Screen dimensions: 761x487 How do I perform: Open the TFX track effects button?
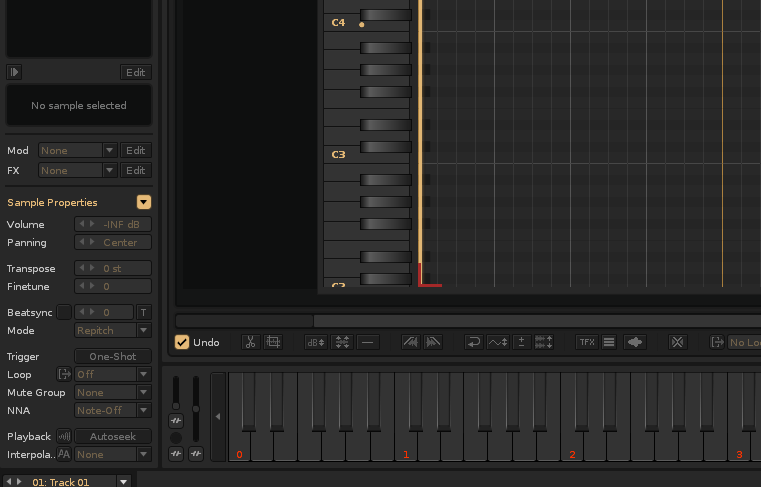pyautogui.click(x=587, y=342)
